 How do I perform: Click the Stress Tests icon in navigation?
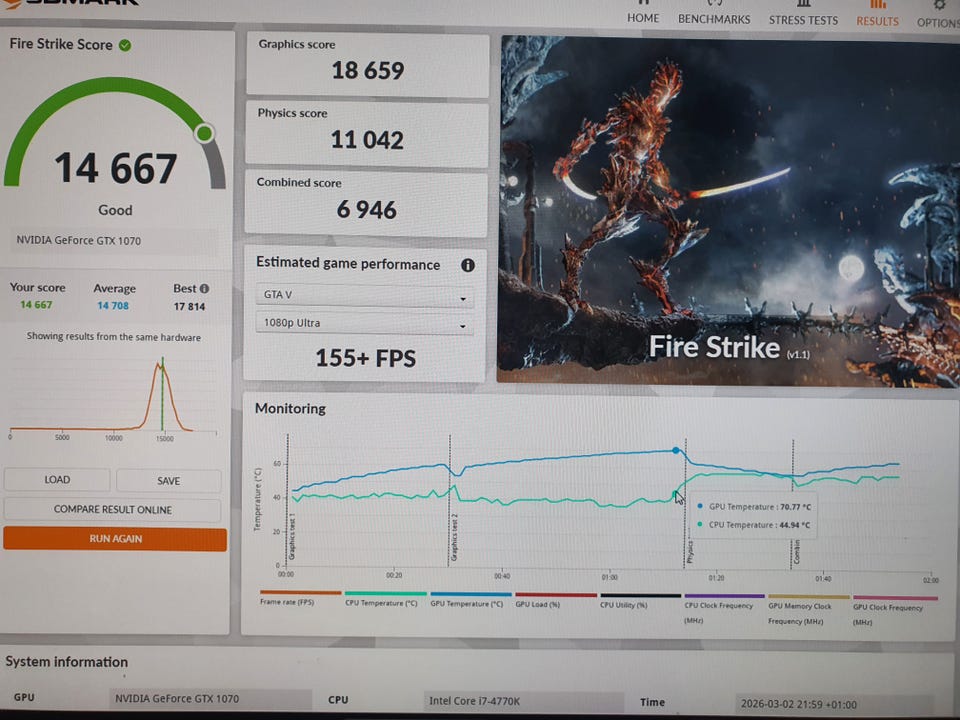(803, 4)
